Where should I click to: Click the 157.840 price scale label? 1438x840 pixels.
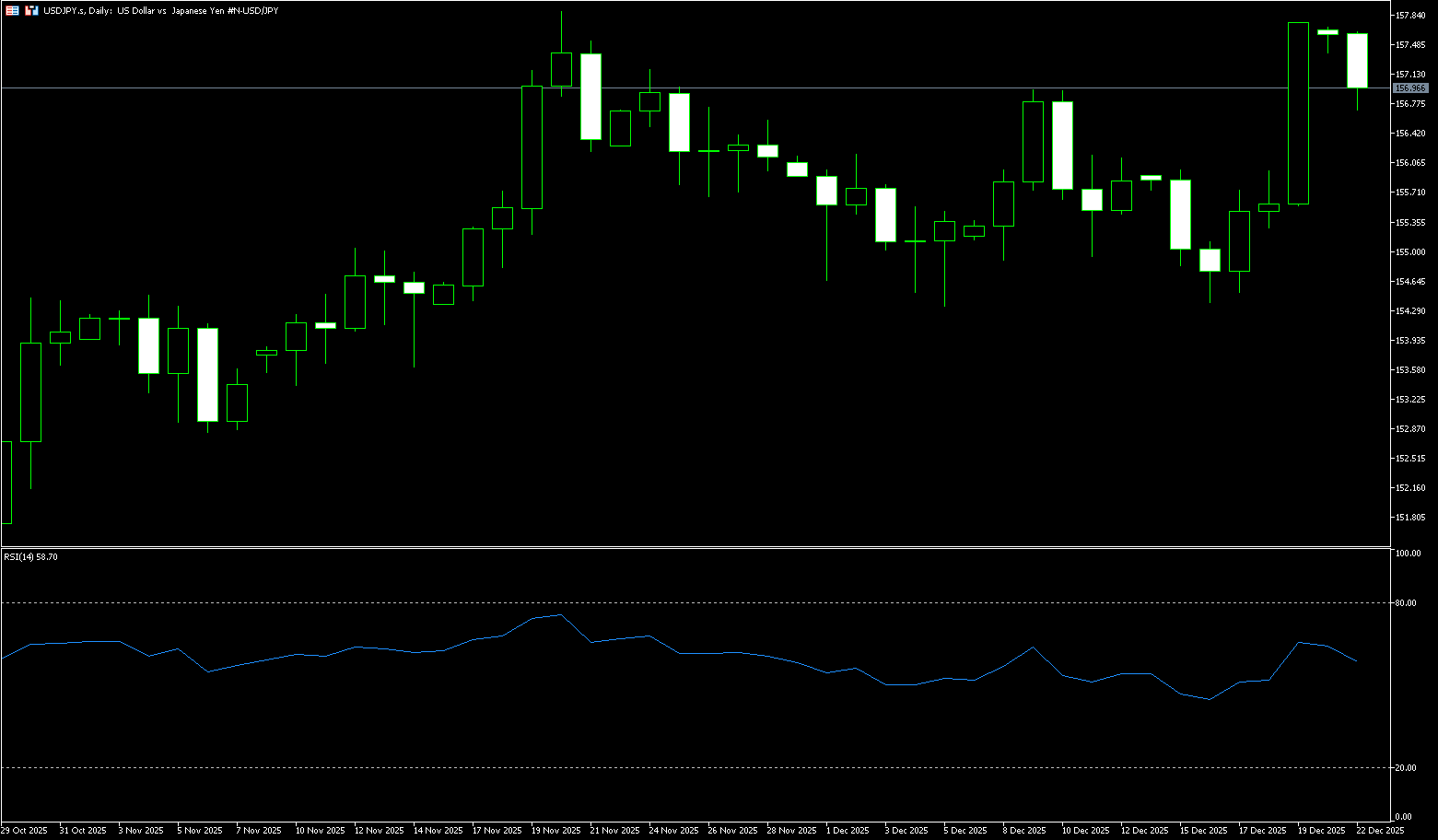(x=1410, y=16)
